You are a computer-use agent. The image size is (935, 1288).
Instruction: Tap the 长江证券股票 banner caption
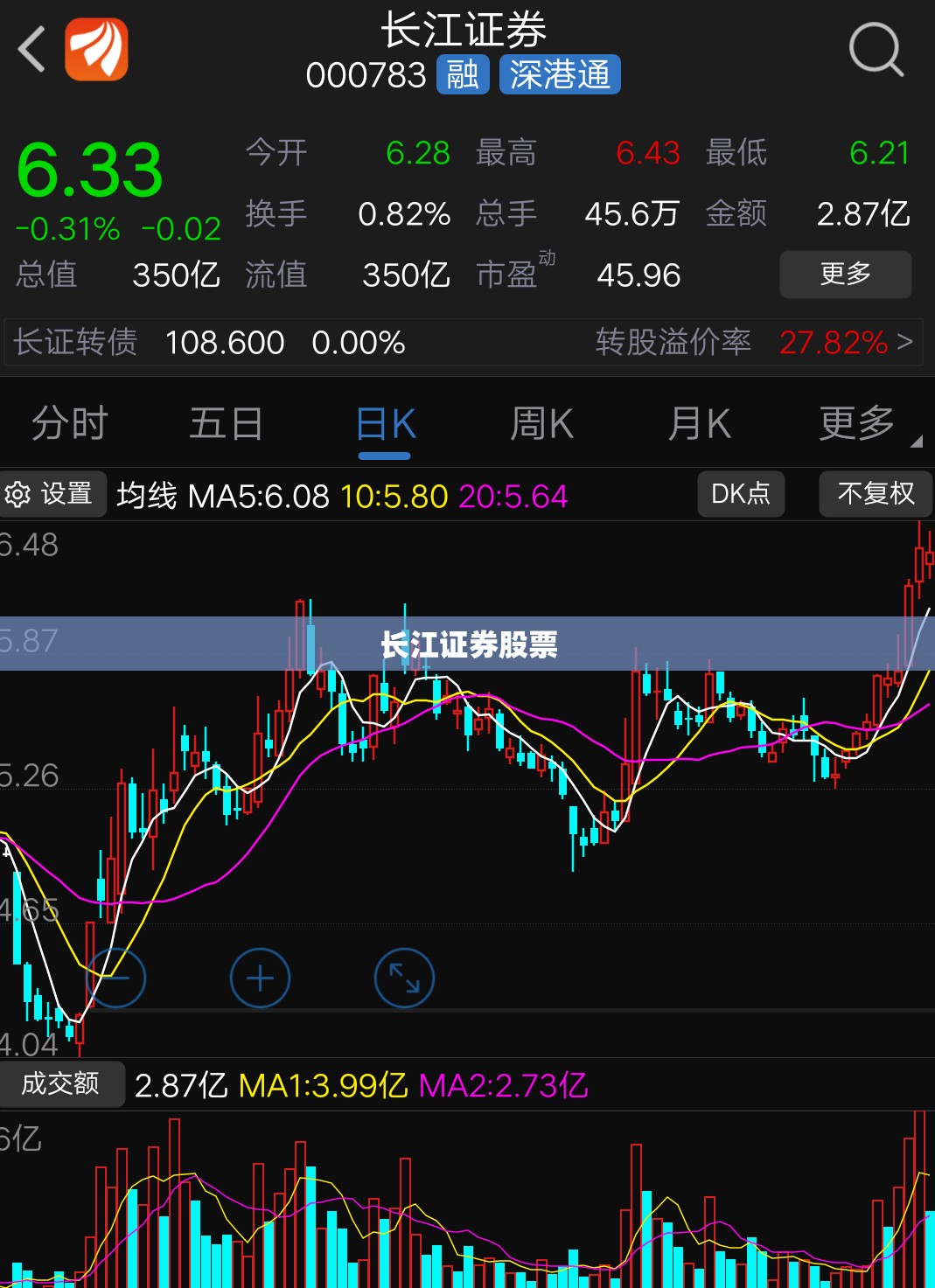click(469, 644)
